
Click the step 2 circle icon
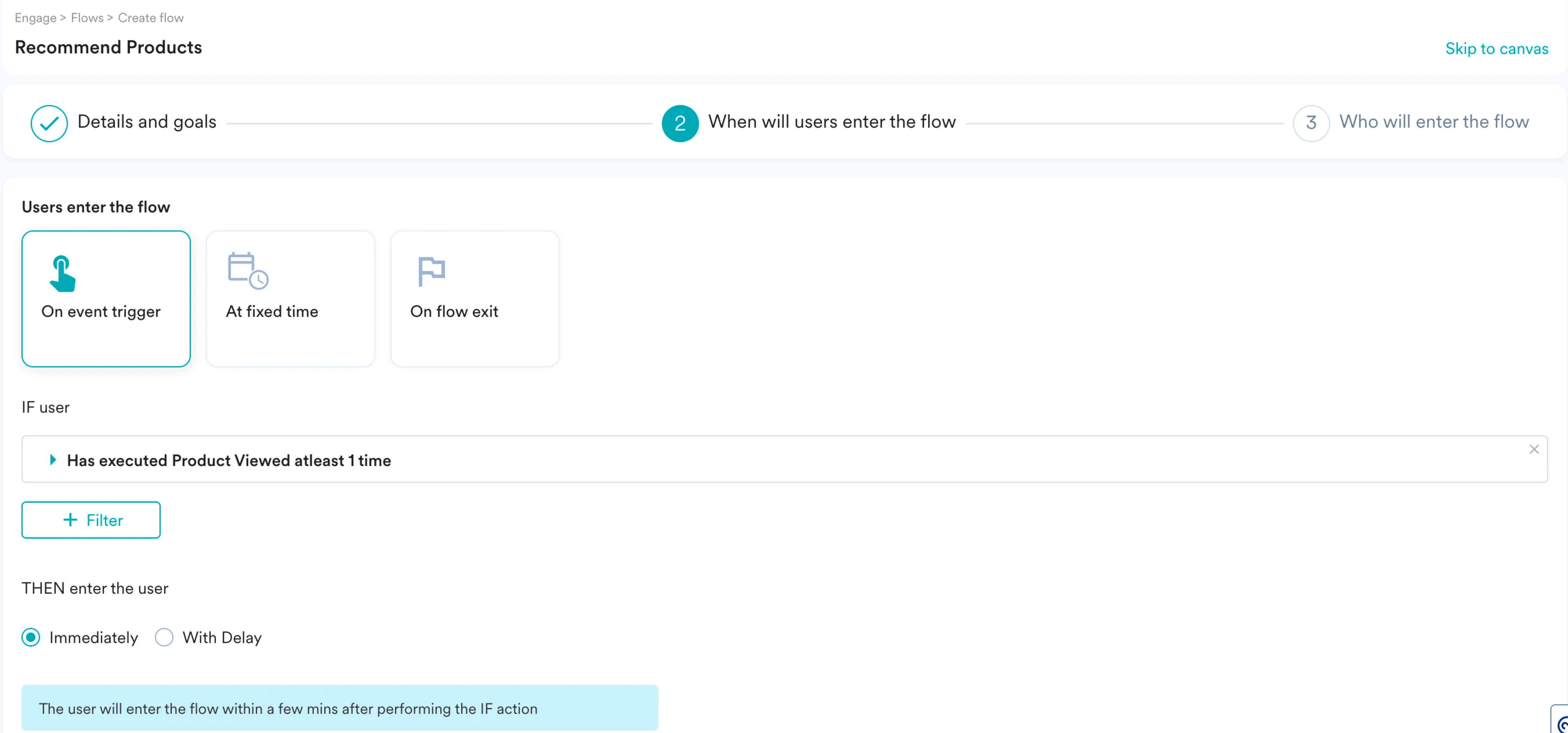[680, 124]
